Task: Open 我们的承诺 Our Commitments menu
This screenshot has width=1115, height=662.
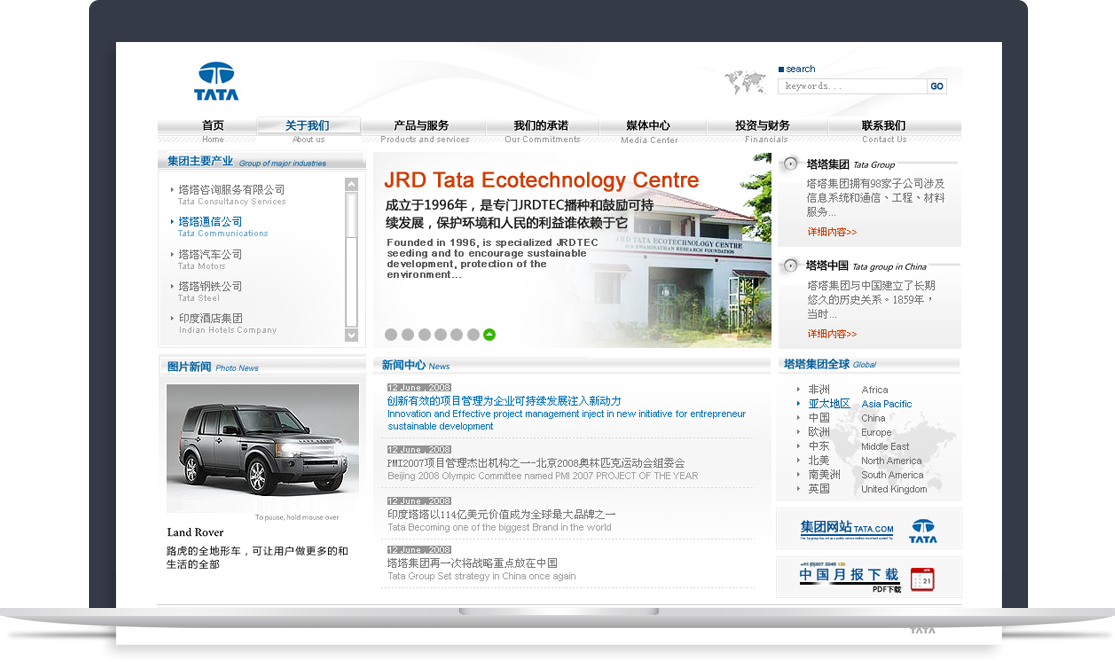Action: pos(542,130)
